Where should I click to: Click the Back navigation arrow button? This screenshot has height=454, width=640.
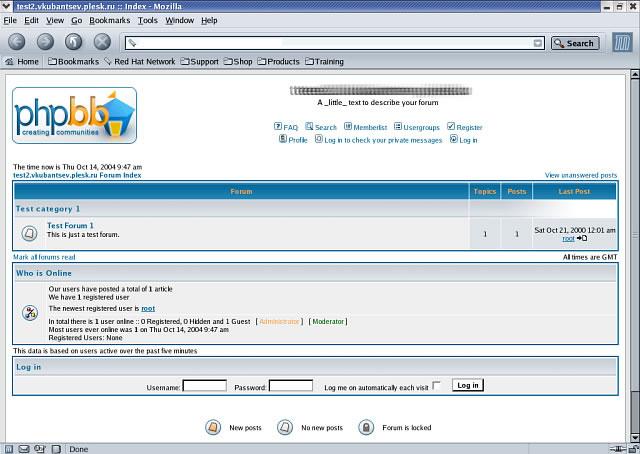click(x=17, y=42)
